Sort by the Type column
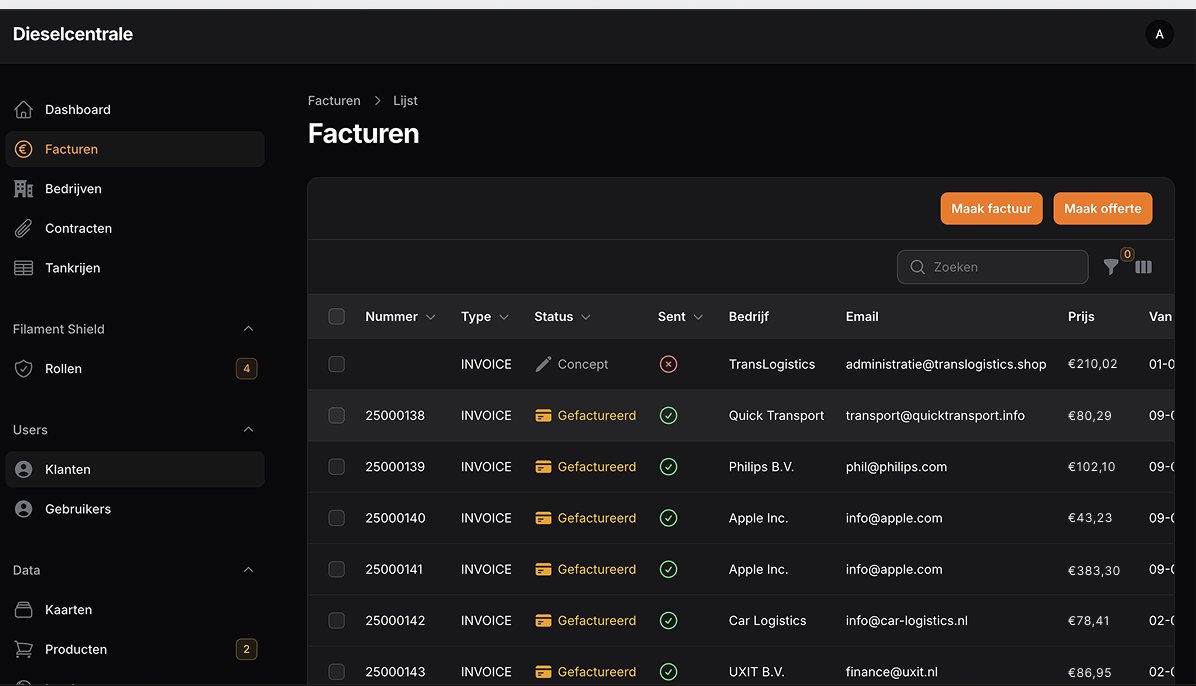 484,317
